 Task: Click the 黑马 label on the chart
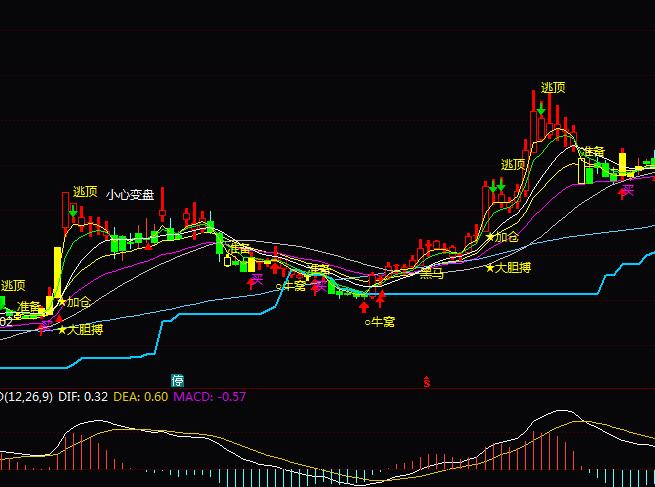click(x=432, y=271)
